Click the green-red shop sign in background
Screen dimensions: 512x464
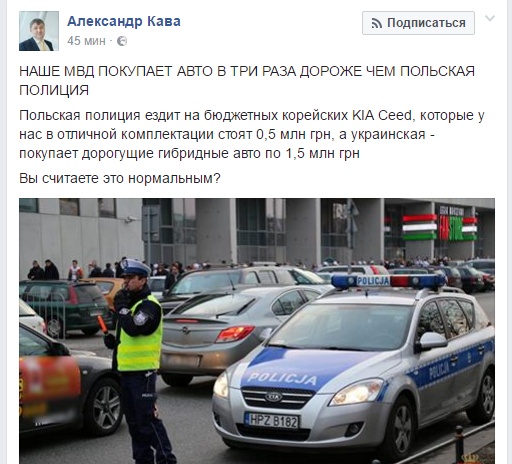pyautogui.click(x=439, y=227)
